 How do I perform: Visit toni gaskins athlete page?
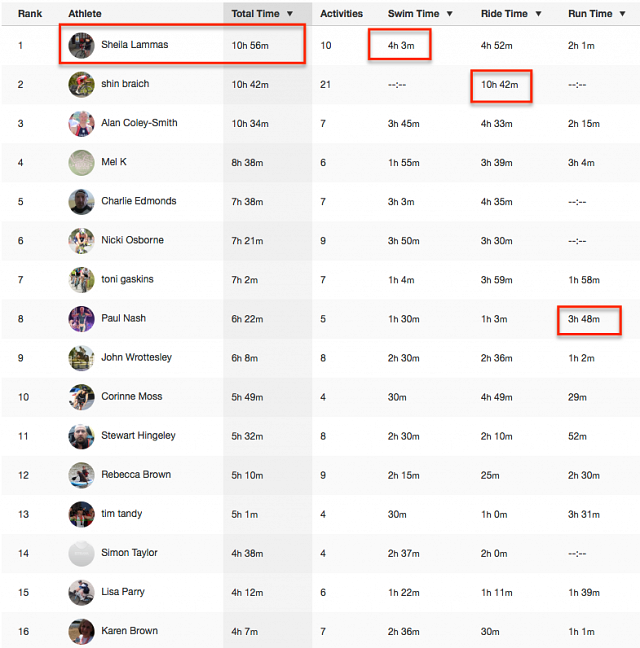(127, 279)
